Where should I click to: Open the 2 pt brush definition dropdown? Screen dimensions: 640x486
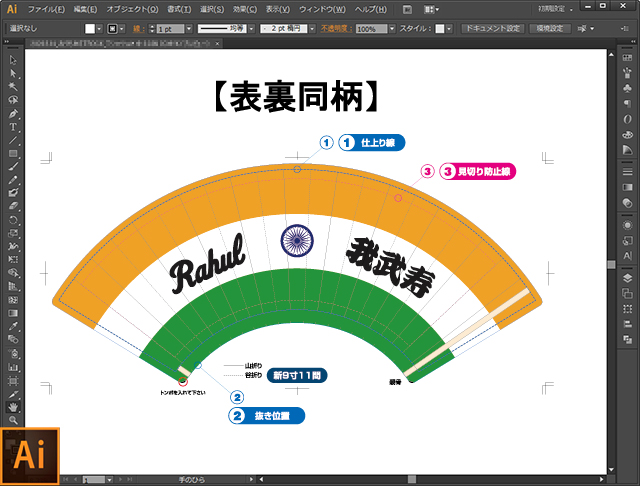312,29
